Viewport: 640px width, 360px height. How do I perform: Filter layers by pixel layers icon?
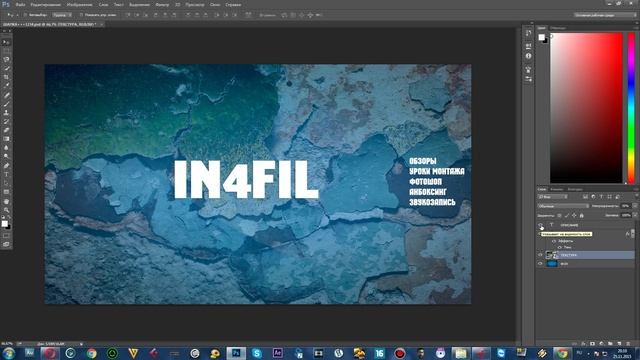[x=585, y=197]
